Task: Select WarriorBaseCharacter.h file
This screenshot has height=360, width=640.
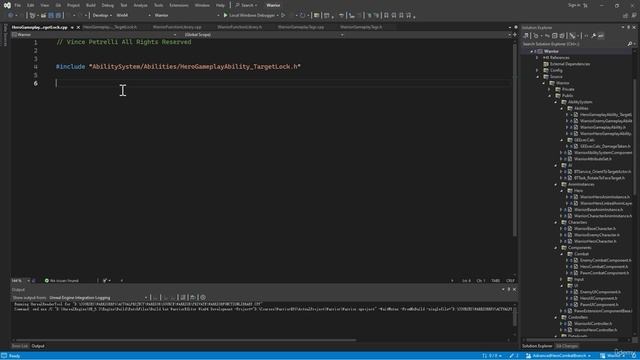Action: click(x=595, y=229)
